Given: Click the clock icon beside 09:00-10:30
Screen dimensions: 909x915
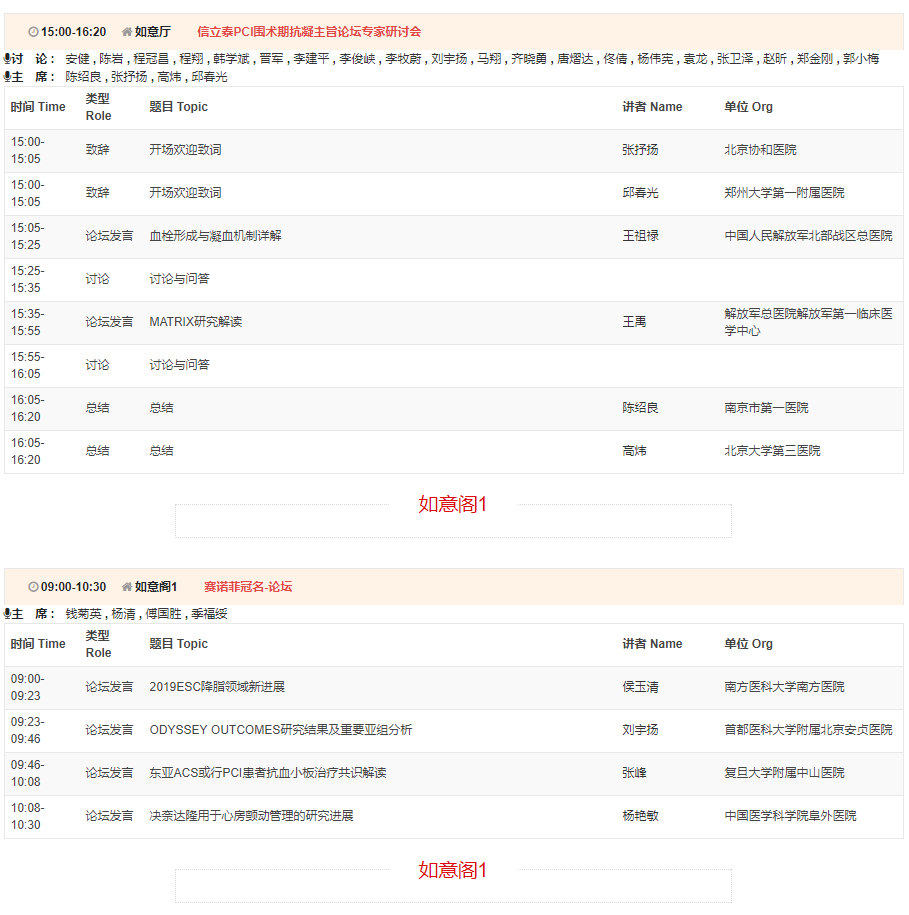Looking at the screenshot, I should coord(33,586).
